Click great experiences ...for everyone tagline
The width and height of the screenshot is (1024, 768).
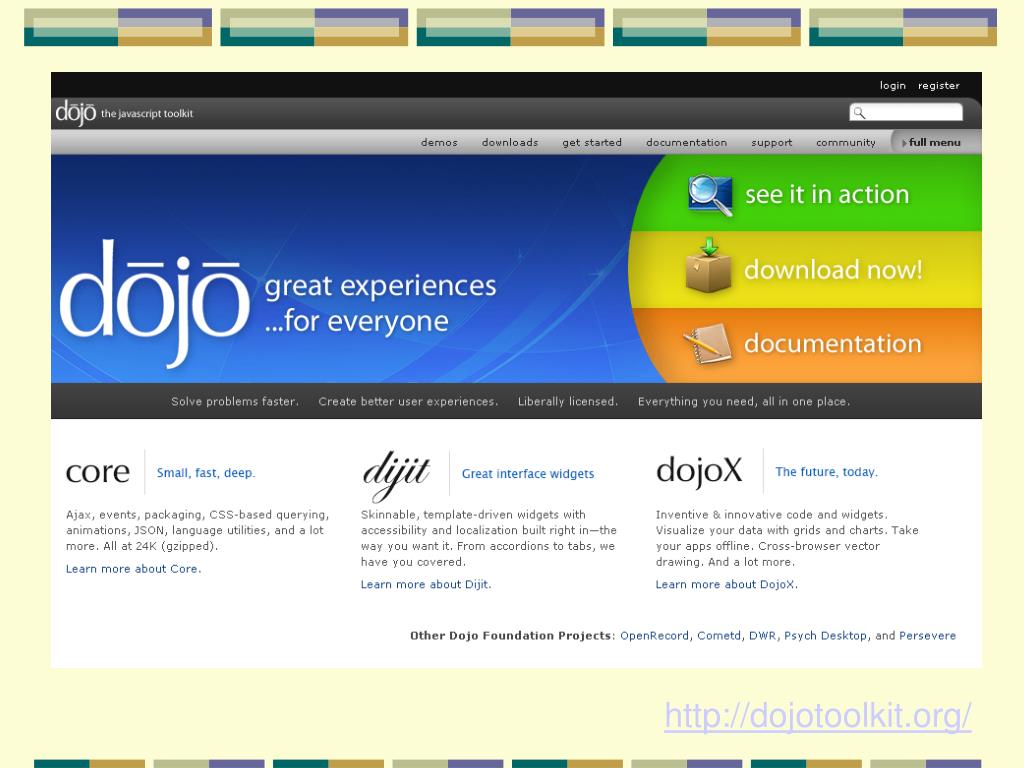pos(380,304)
